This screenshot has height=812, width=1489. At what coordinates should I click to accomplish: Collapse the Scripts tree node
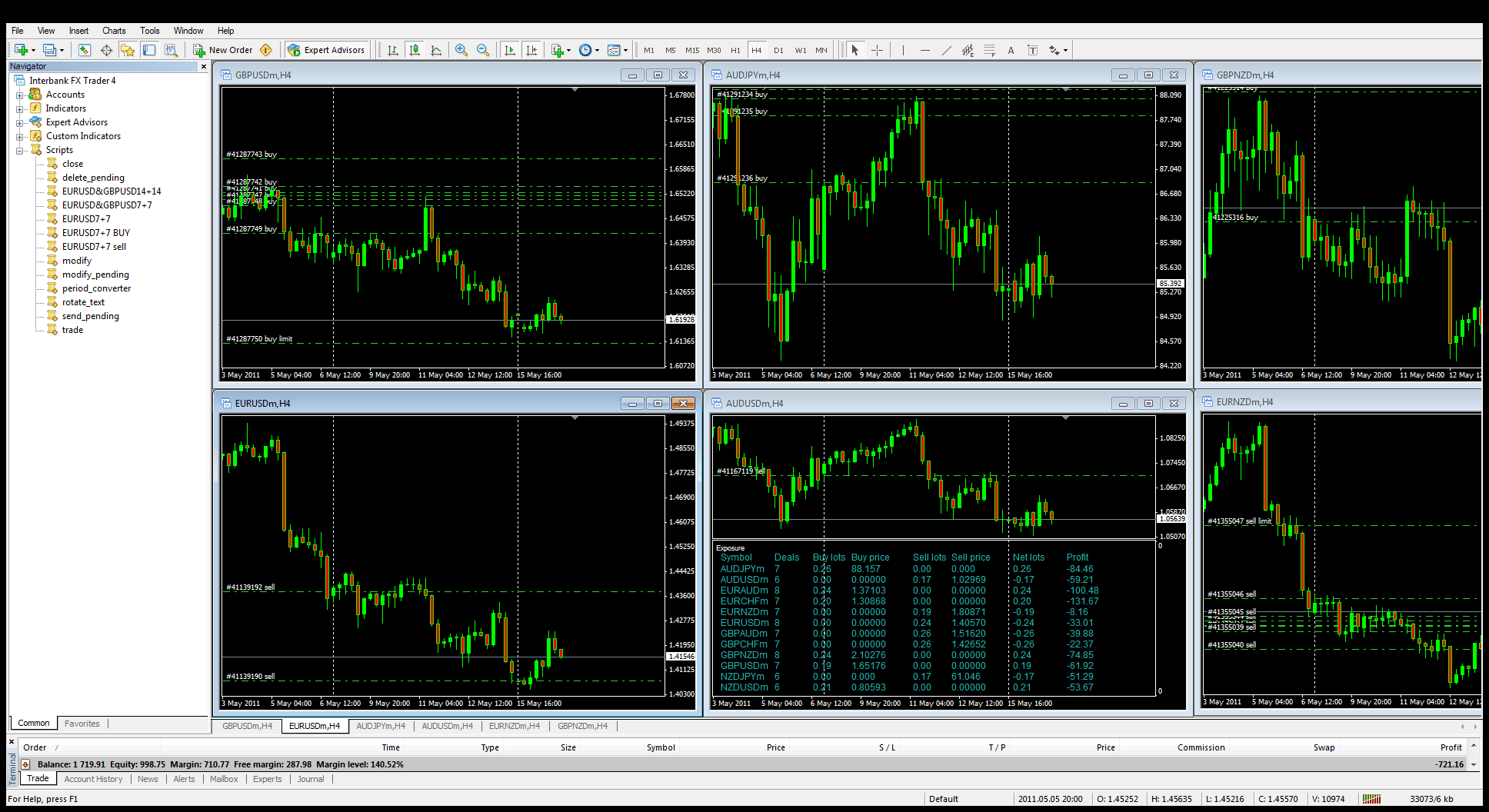point(20,150)
